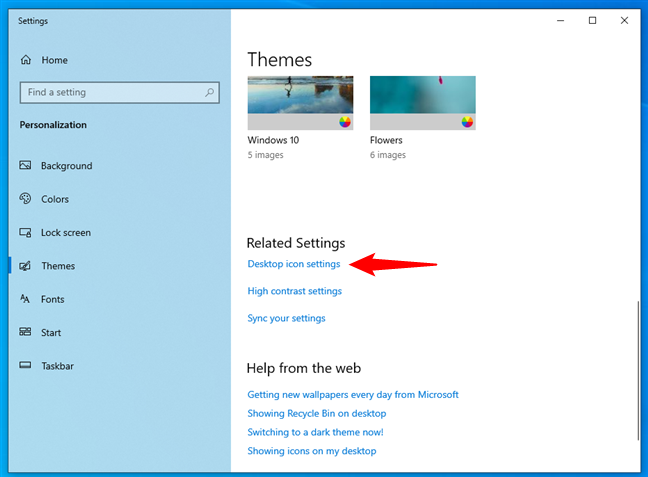Click the '6 images' label
648x477 pixels.
click(x=388, y=155)
